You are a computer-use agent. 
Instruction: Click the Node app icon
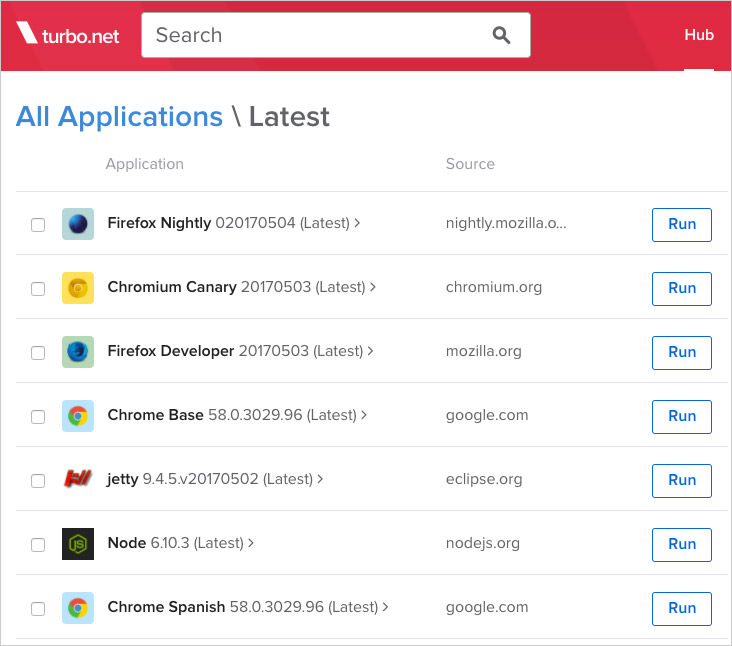(78, 543)
